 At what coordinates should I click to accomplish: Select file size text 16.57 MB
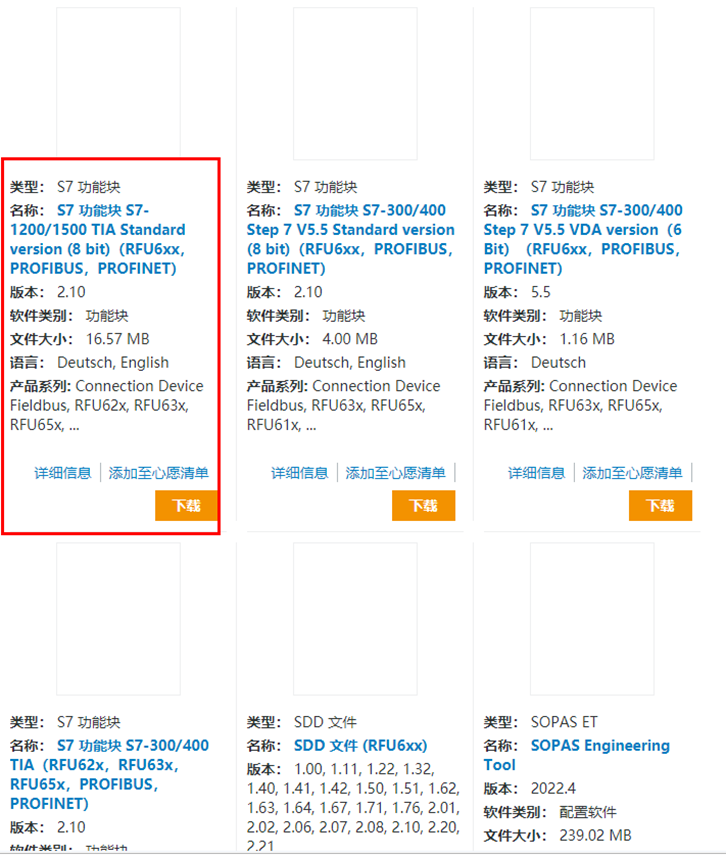click(x=118, y=339)
